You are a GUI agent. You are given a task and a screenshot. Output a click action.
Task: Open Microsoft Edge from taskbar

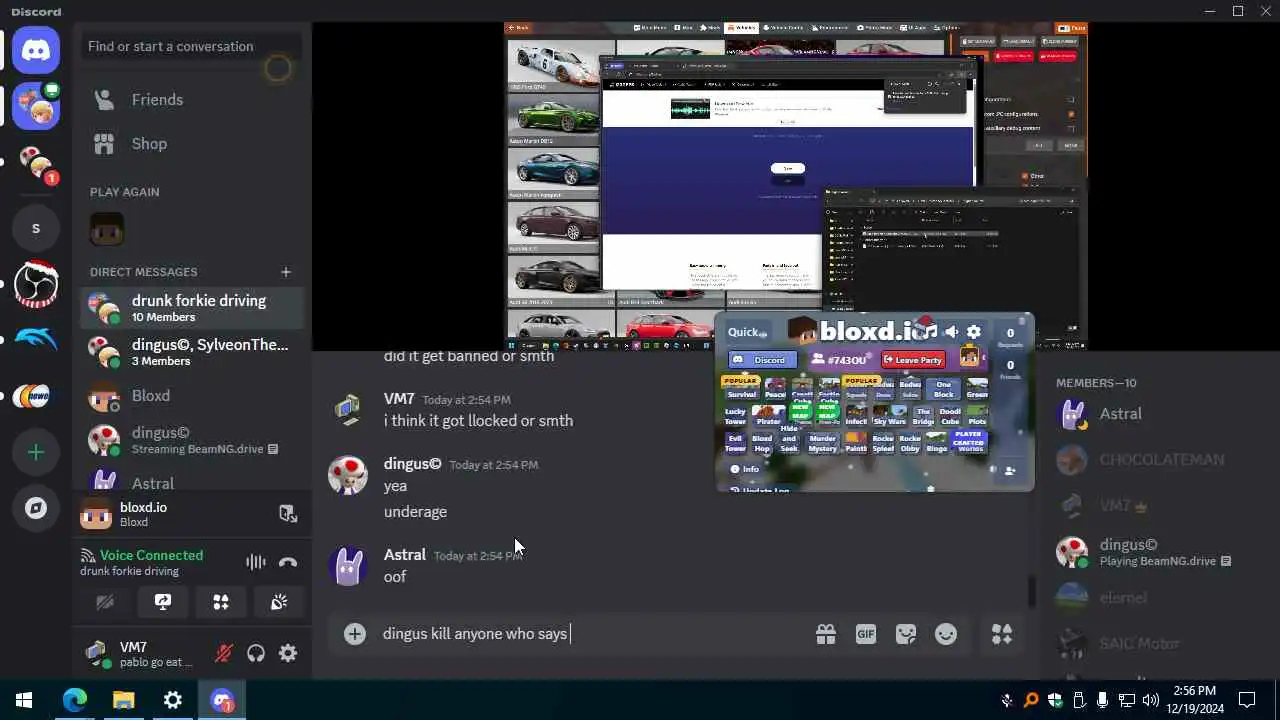coord(75,700)
